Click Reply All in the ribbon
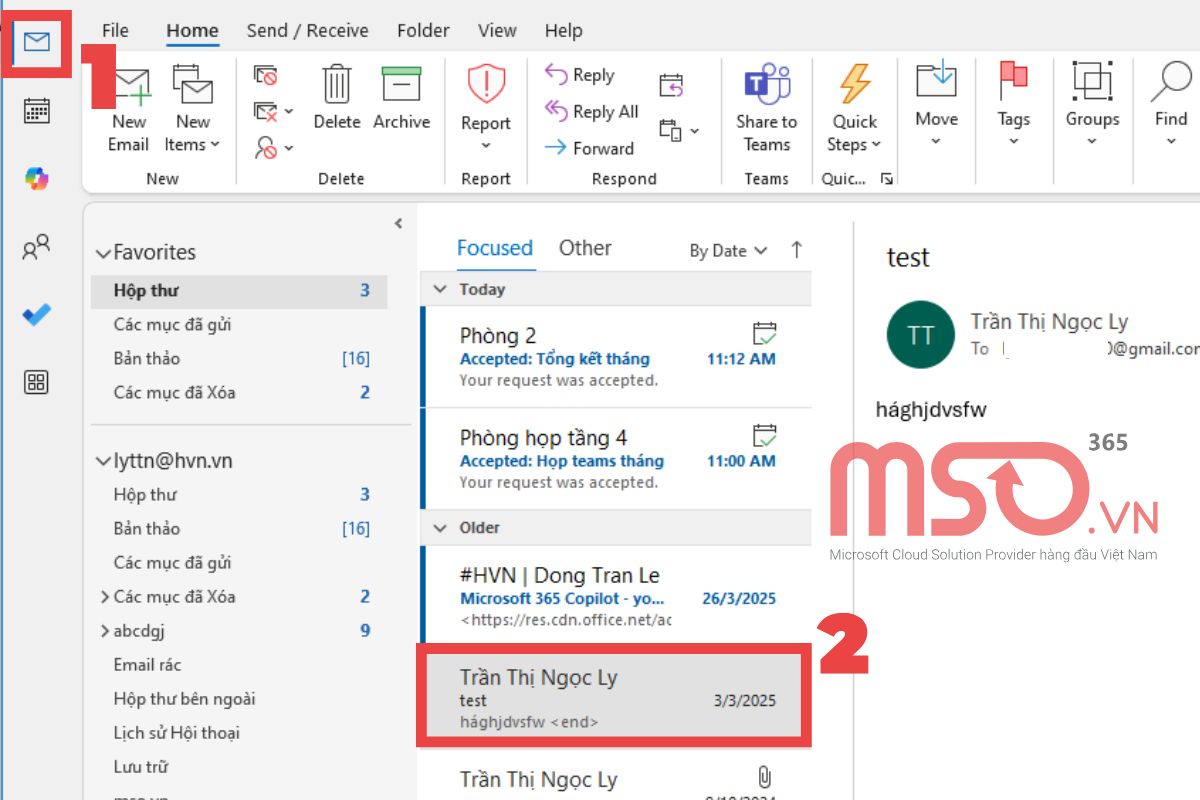The image size is (1200, 800). [591, 111]
